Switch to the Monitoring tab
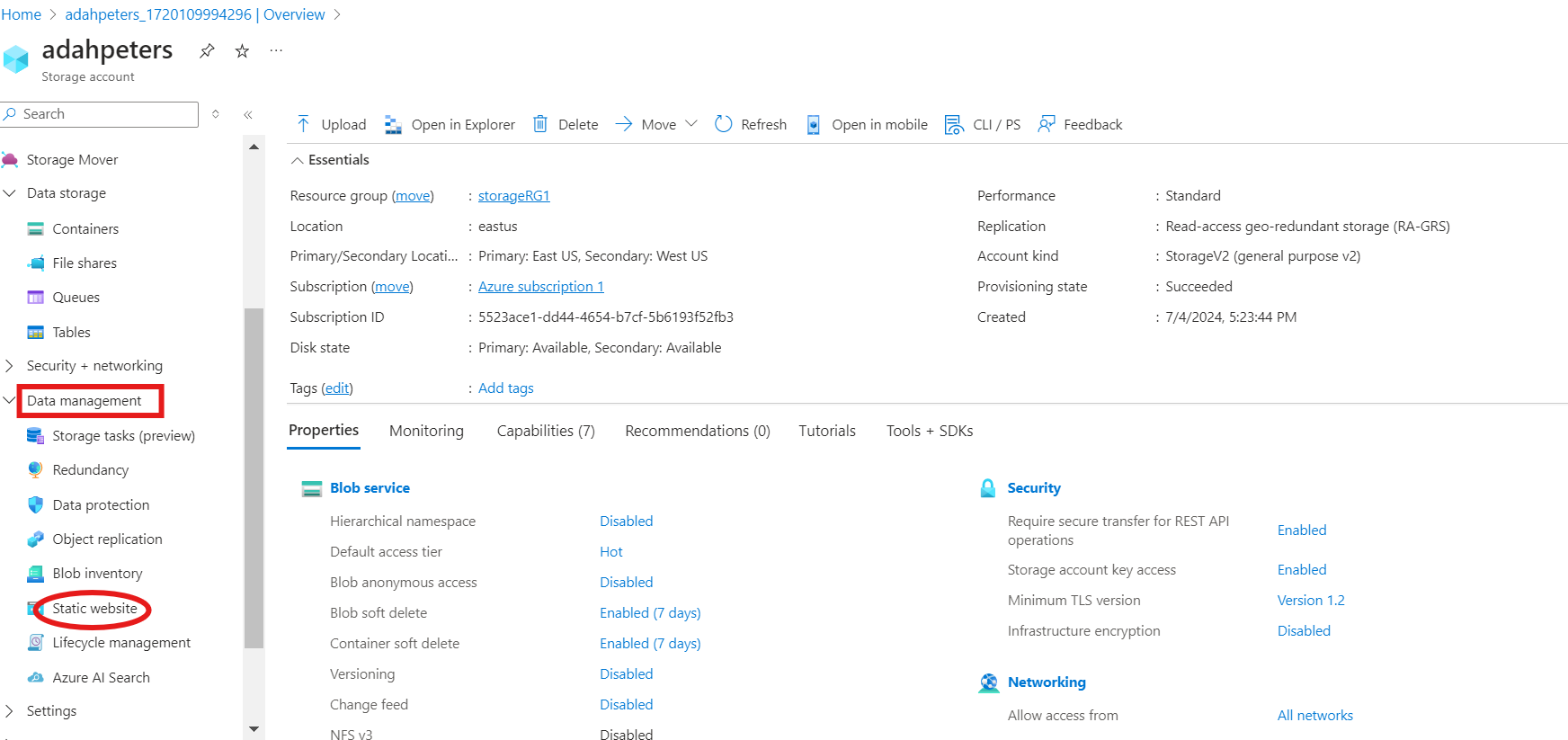 point(426,432)
